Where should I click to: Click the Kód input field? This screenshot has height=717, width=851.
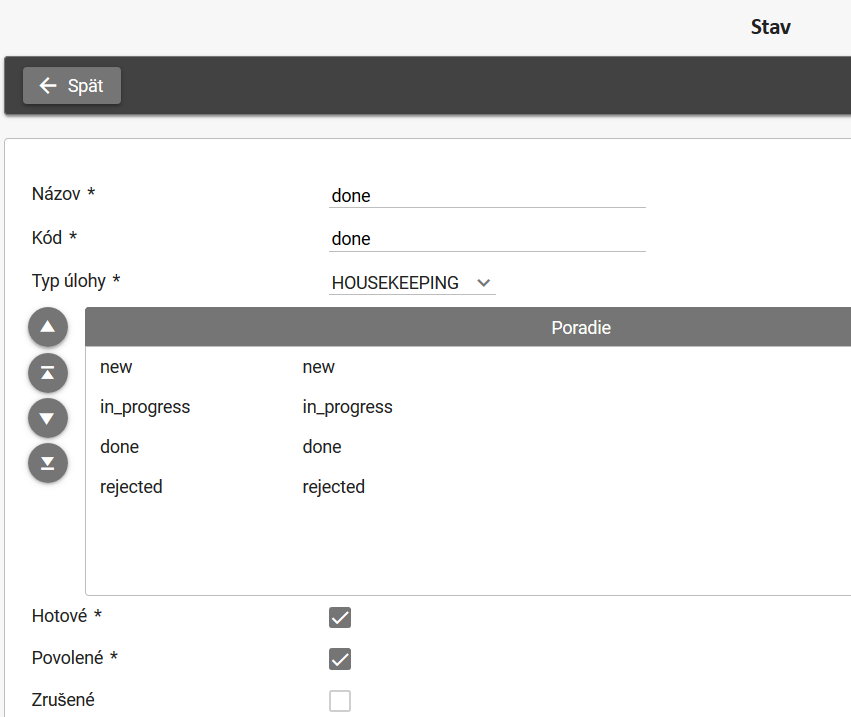tap(487, 239)
